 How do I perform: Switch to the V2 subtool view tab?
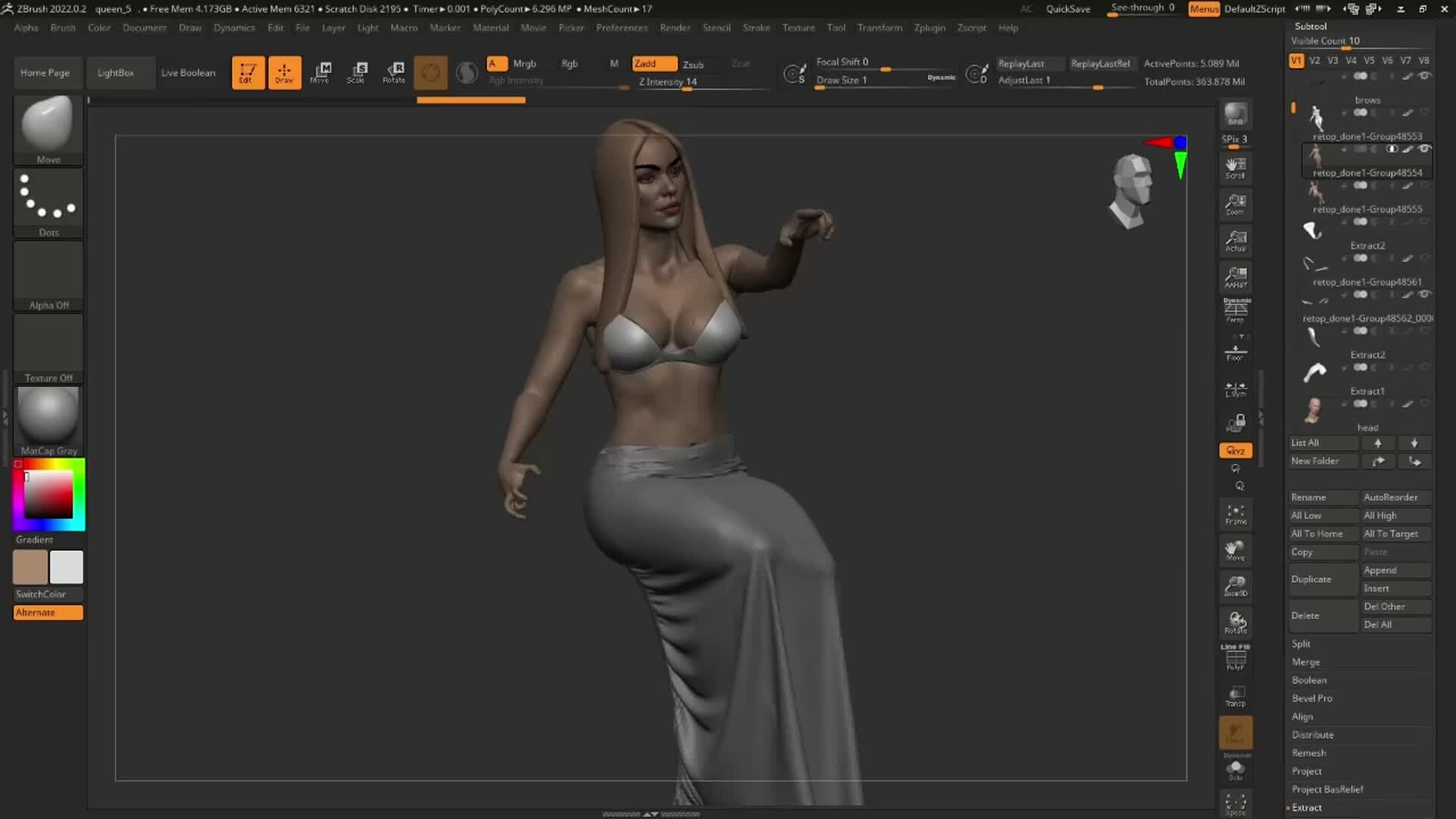coord(1315,60)
